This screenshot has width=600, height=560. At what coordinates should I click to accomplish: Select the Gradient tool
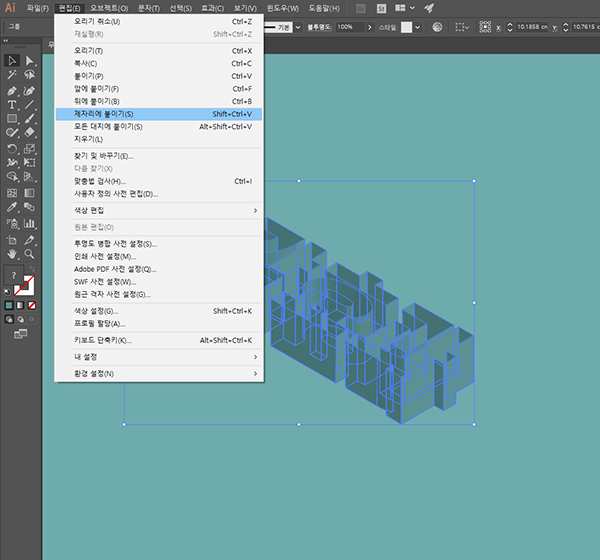29,193
